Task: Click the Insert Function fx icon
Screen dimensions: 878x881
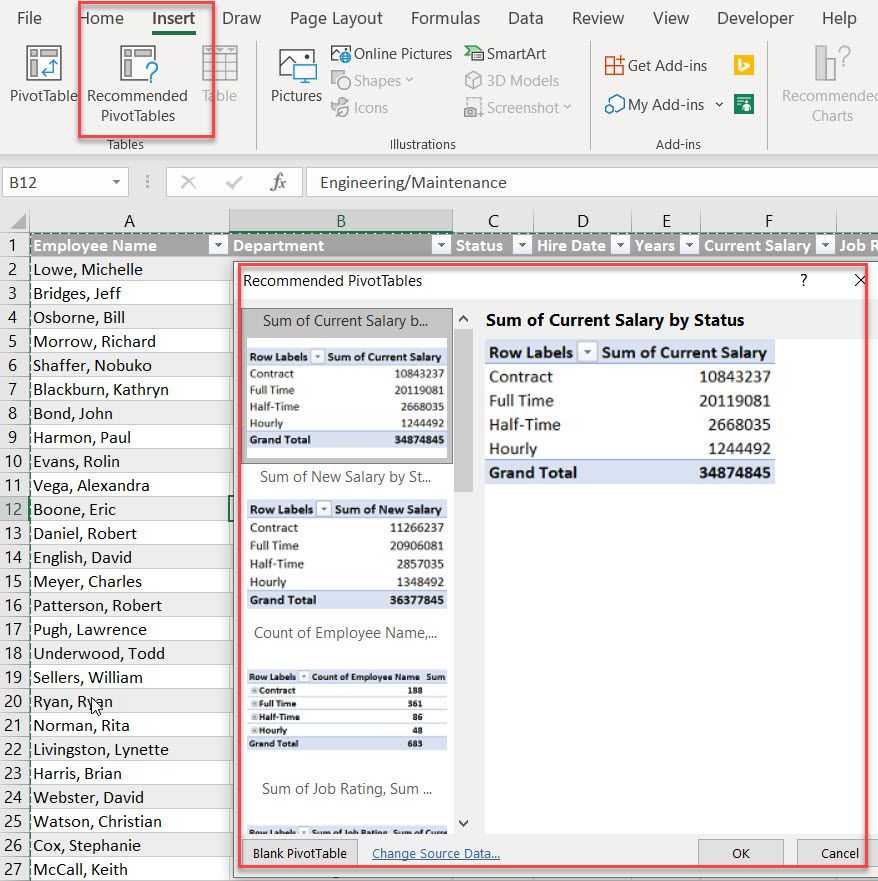Action: coord(278,182)
